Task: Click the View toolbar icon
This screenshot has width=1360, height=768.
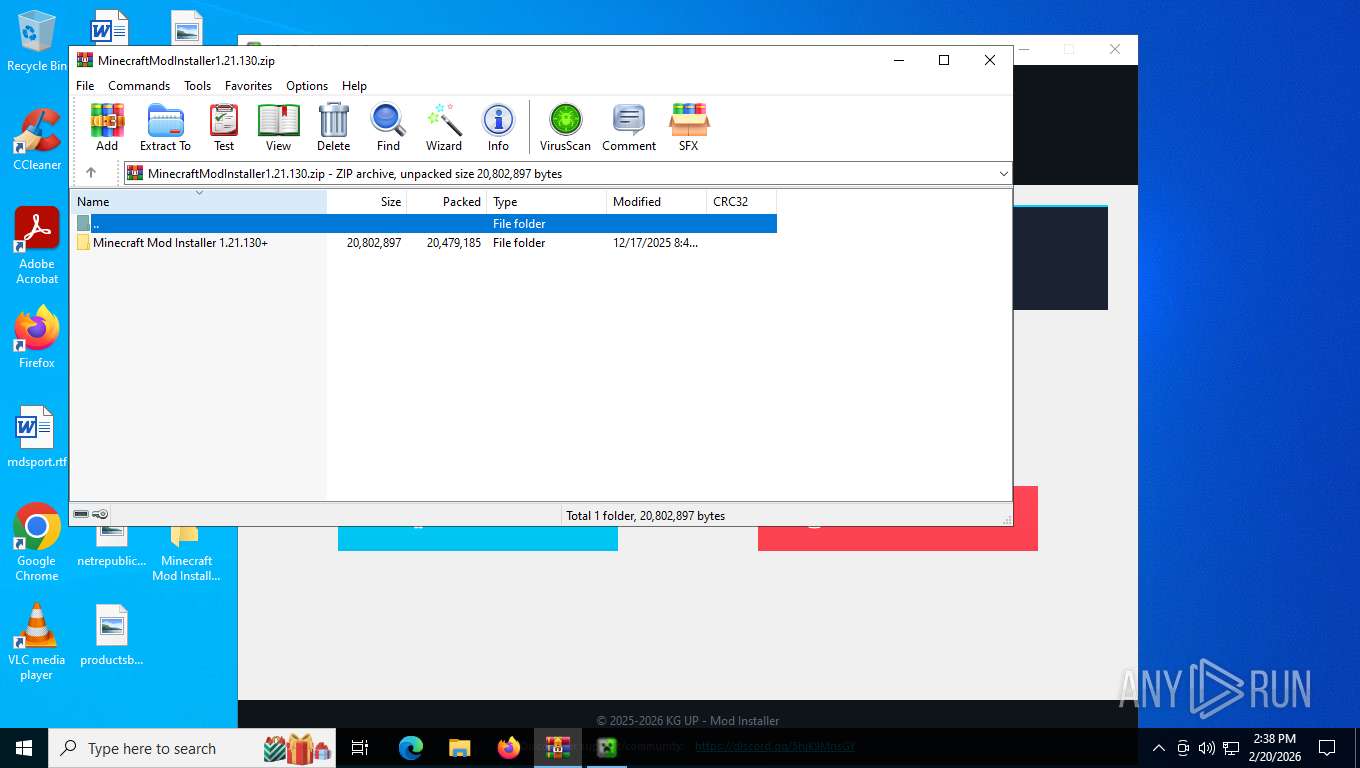Action: click(x=278, y=127)
